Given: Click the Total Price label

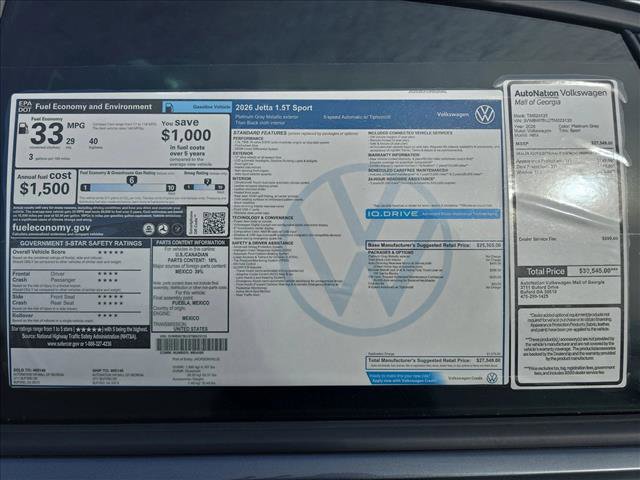Looking at the screenshot, I should coord(546,271).
